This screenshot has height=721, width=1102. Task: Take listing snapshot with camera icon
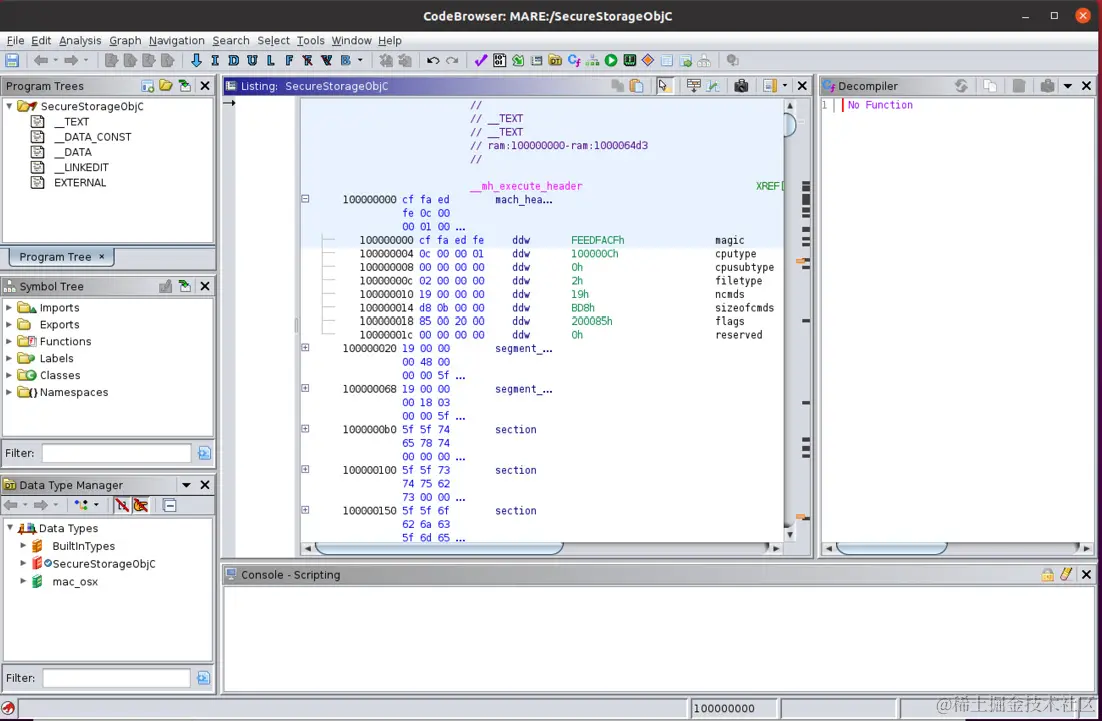(x=741, y=86)
